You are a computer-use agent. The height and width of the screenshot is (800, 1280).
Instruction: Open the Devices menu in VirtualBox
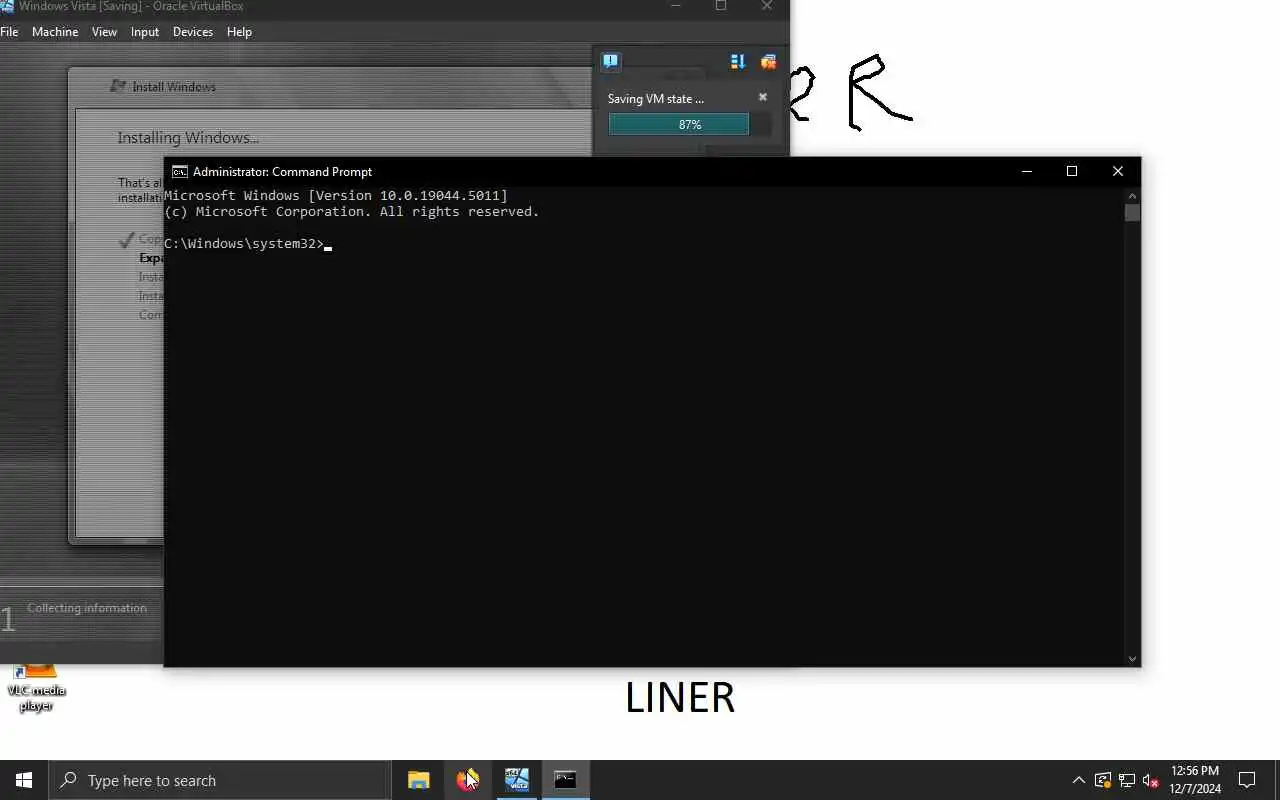tap(193, 32)
